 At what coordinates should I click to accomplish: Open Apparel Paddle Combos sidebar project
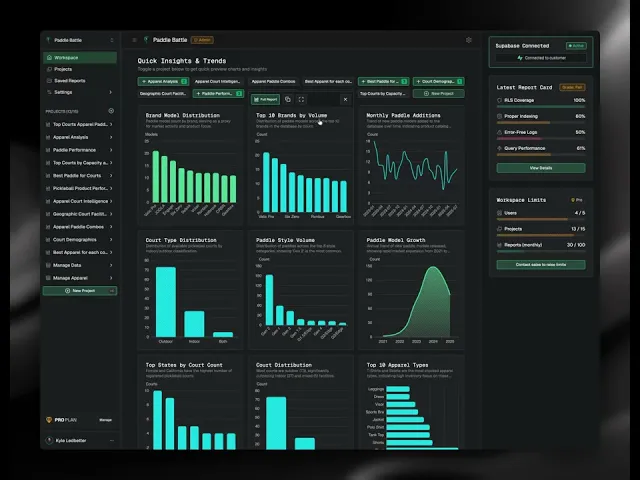pos(80,227)
